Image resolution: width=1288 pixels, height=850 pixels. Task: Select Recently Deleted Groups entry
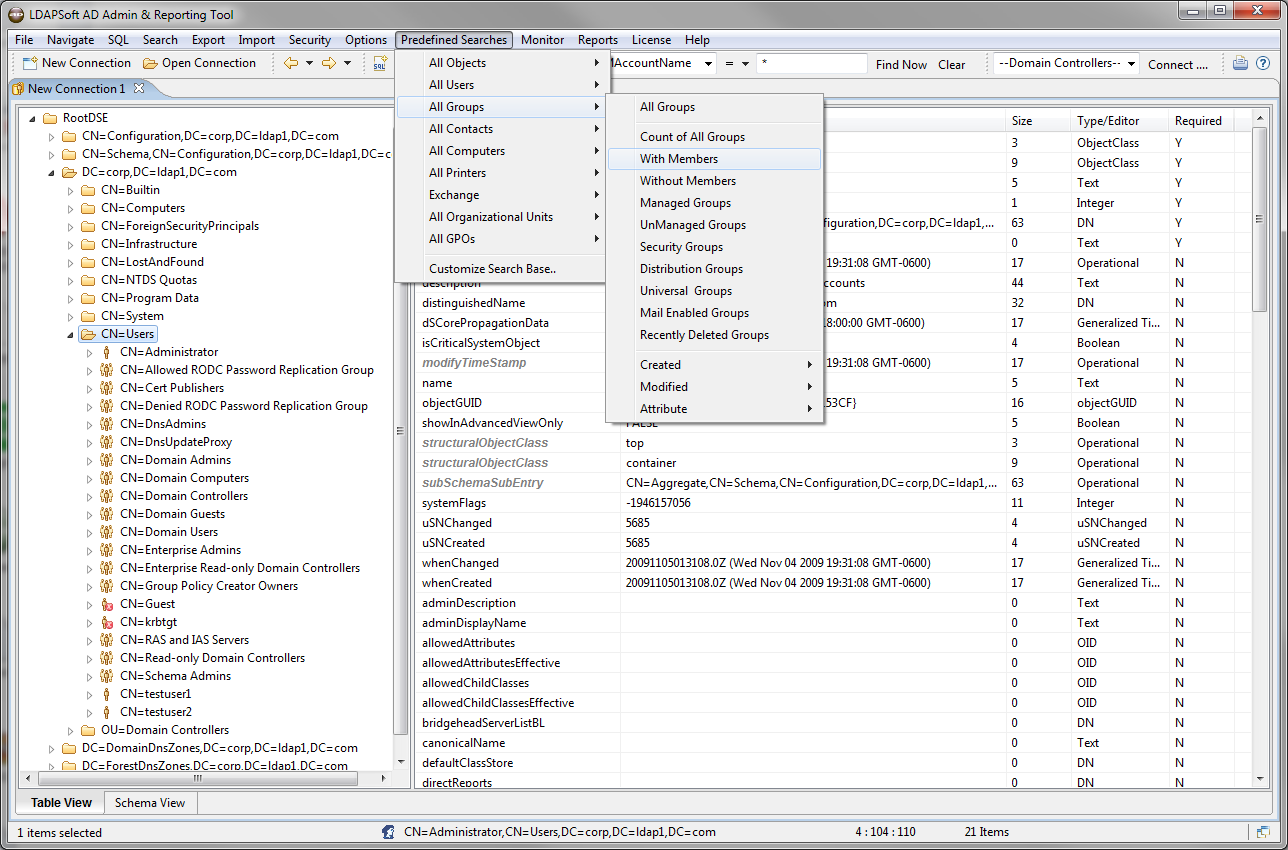tap(714, 335)
